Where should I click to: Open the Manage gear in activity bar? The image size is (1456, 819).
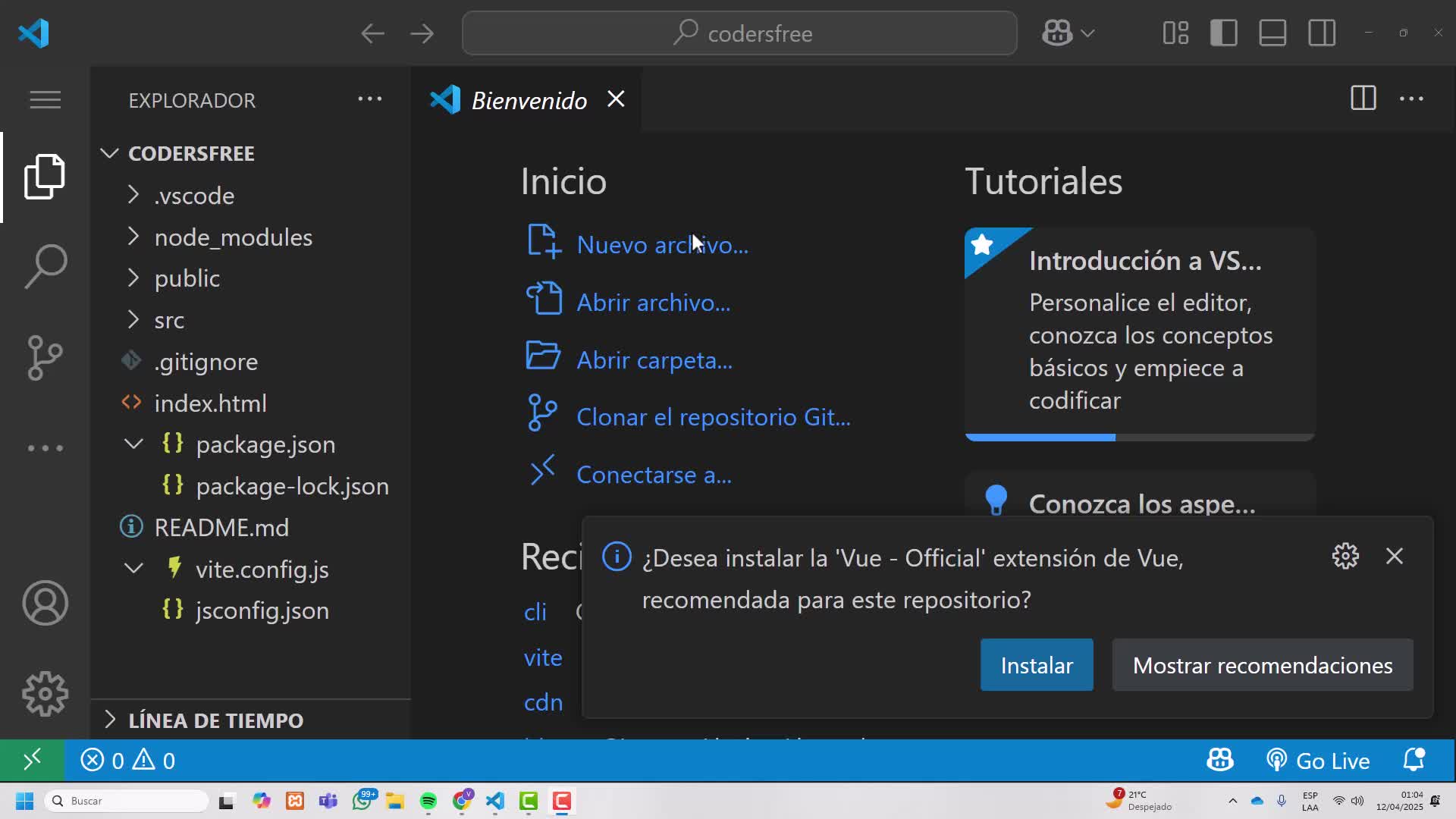coord(45,694)
